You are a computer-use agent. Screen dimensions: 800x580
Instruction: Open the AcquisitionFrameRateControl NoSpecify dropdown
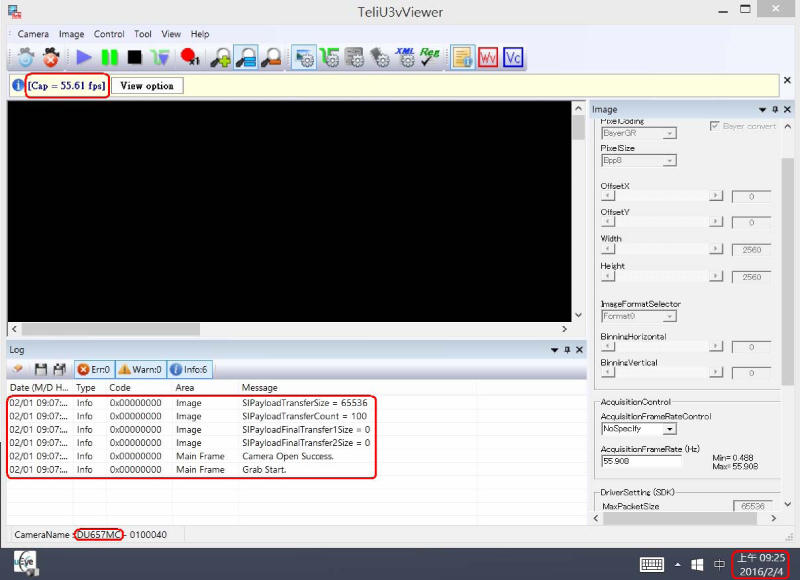point(638,428)
